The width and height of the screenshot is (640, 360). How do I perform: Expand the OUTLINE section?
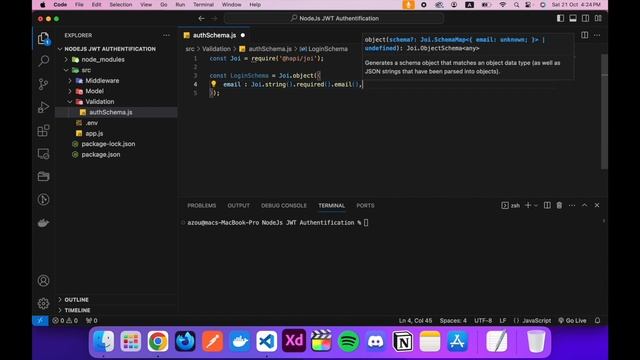pos(76,300)
